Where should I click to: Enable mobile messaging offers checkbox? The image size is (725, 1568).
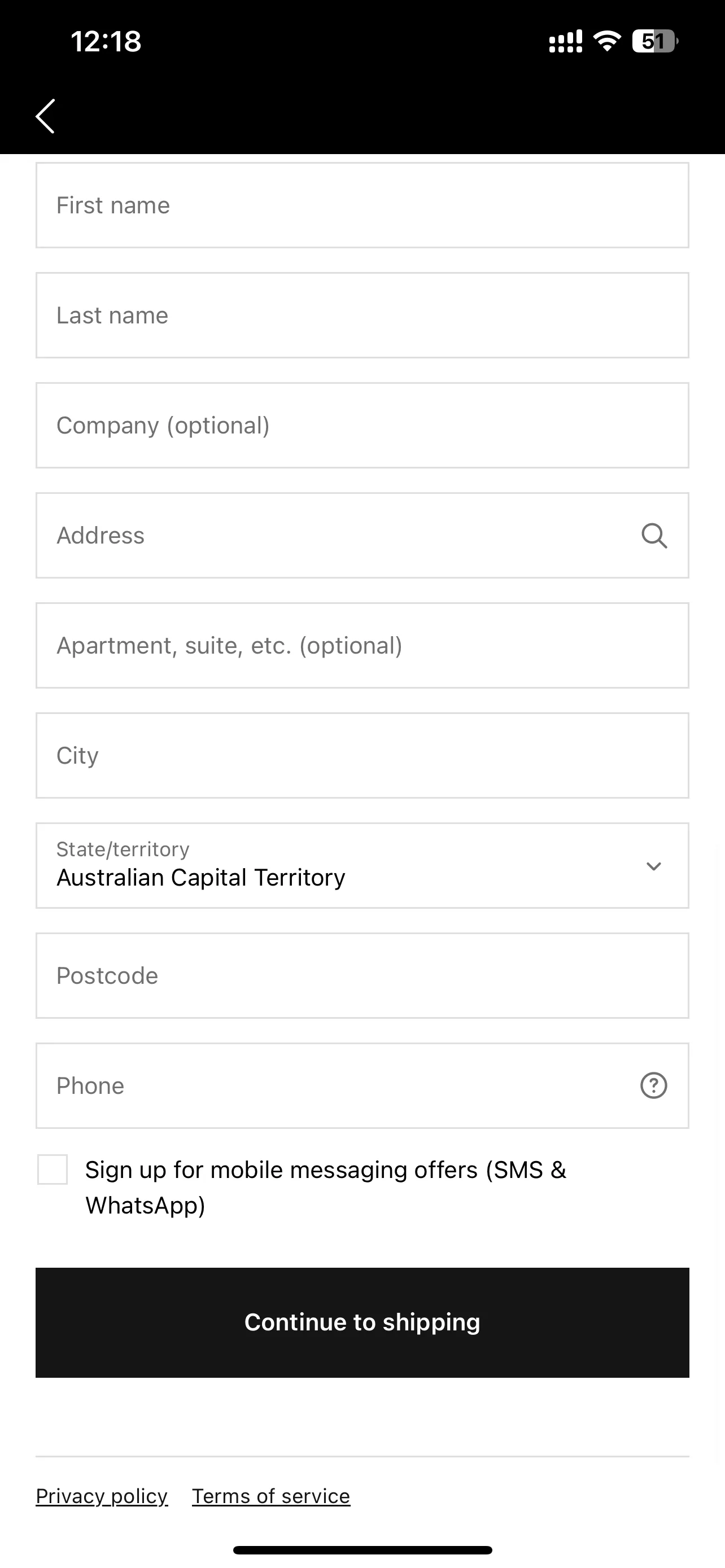[53, 1170]
